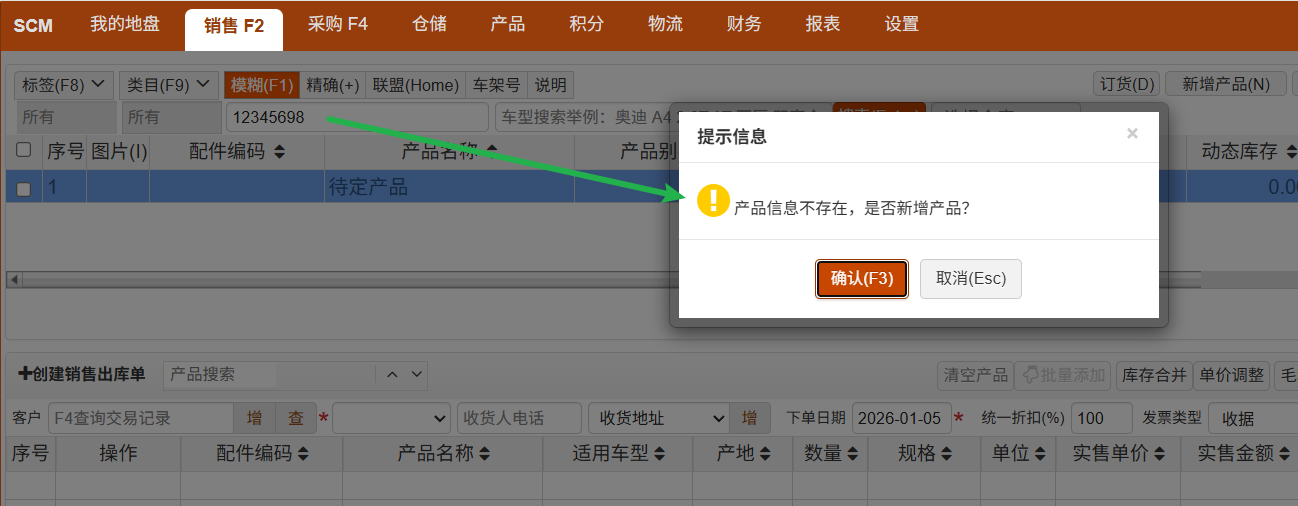Click the yellow exclamation warning icon
This screenshot has height=506, width=1298.
(x=713, y=200)
